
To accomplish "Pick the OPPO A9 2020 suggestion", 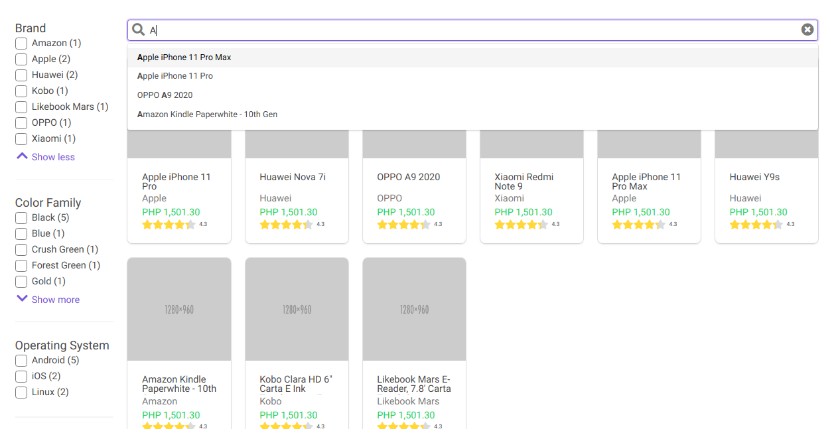I will coord(472,95).
